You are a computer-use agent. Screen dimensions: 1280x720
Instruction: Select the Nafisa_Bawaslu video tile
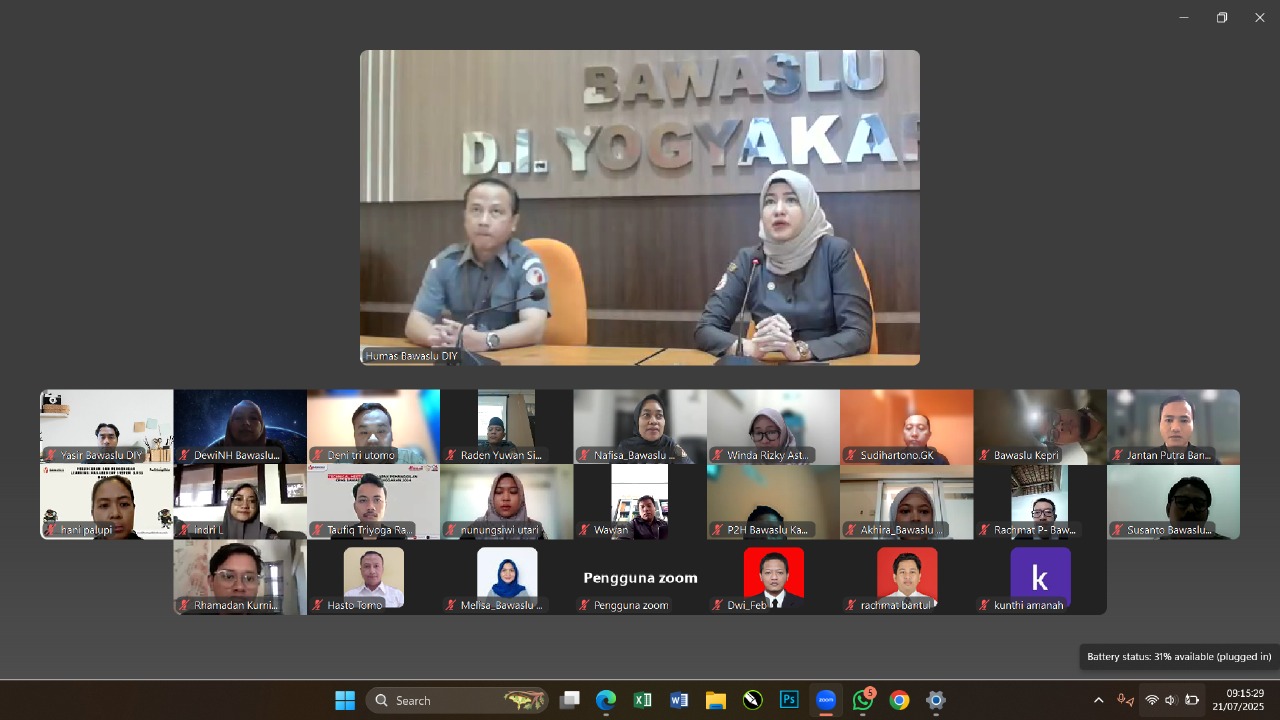(x=640, y=427)
